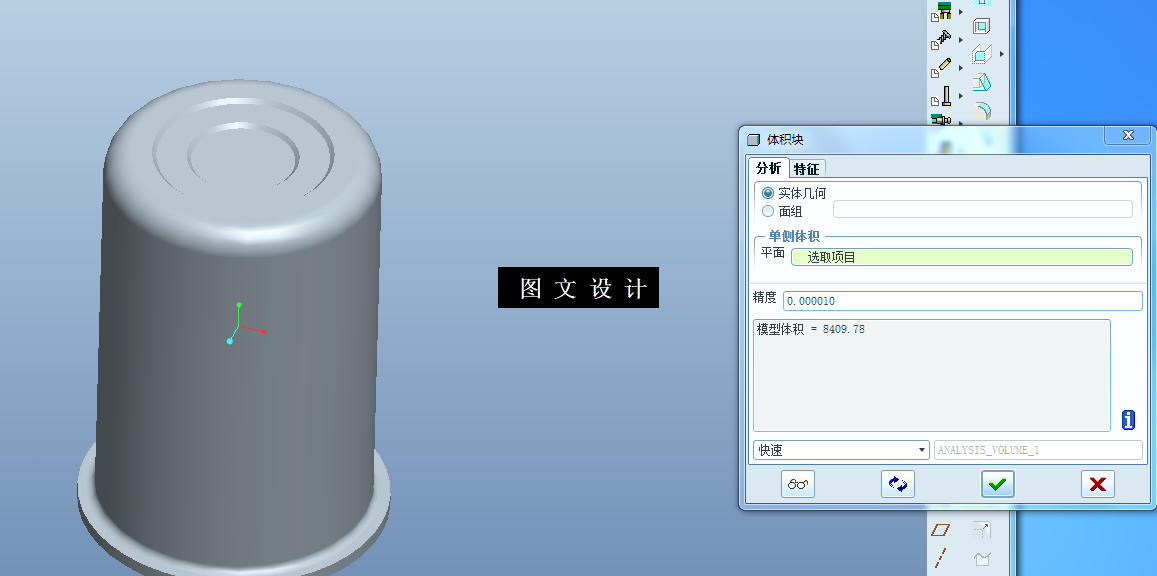Preview the analysis with glasses button

pyautogui.click(x=798, y=484)
